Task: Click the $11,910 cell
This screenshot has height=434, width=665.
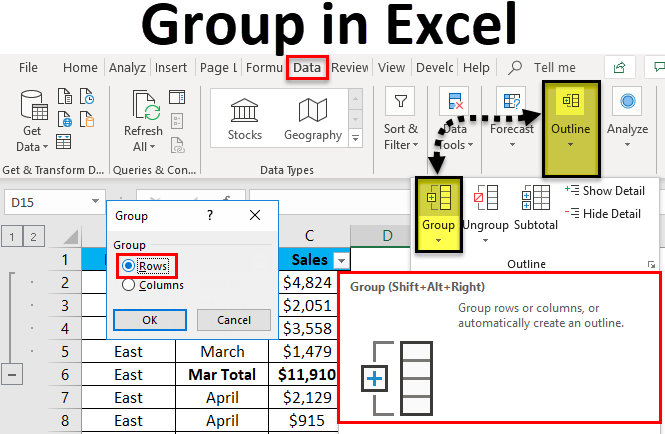Action: [307, 375]
